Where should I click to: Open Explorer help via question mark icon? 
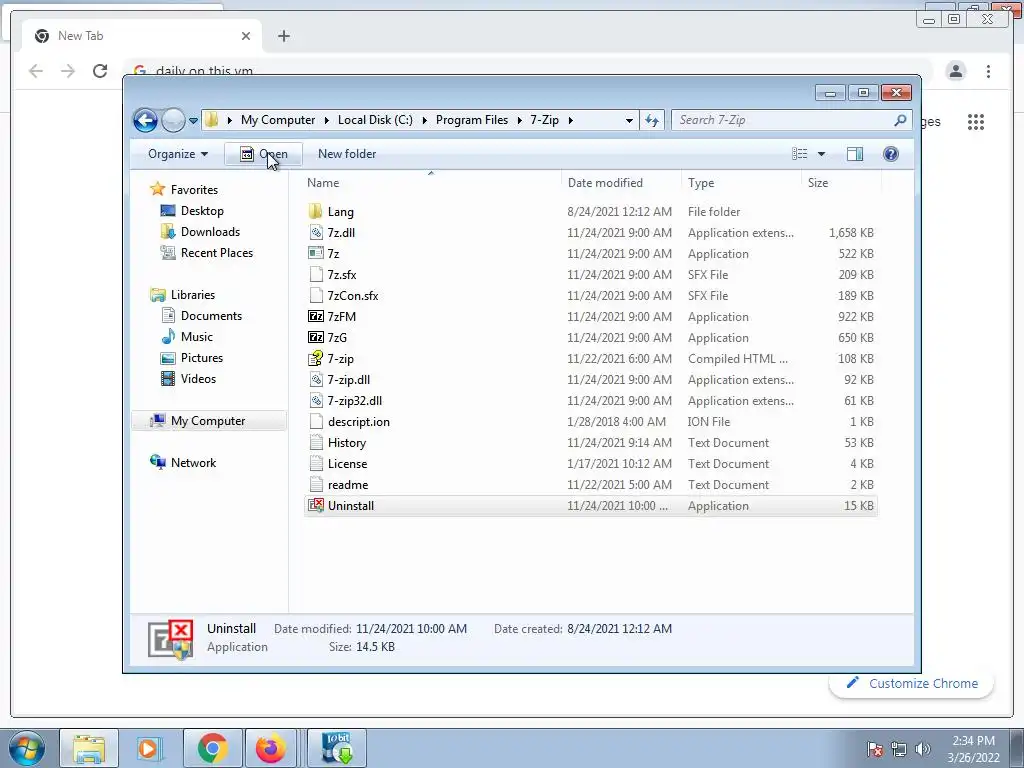click(x=890, y=153)
